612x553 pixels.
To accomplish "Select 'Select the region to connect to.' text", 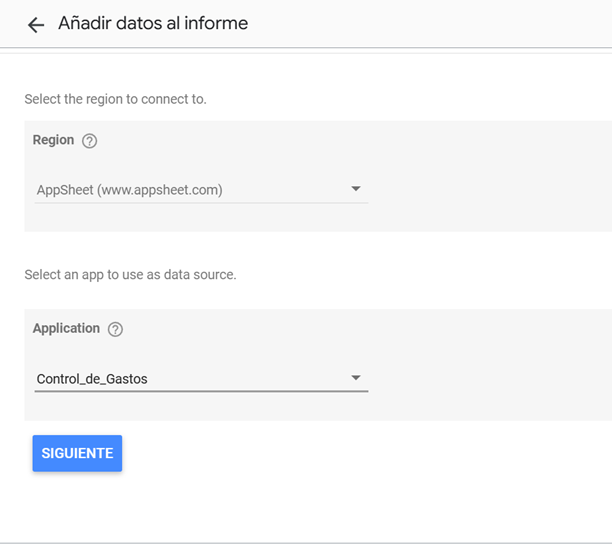I will pyautogui.click(x=116, y=99).
